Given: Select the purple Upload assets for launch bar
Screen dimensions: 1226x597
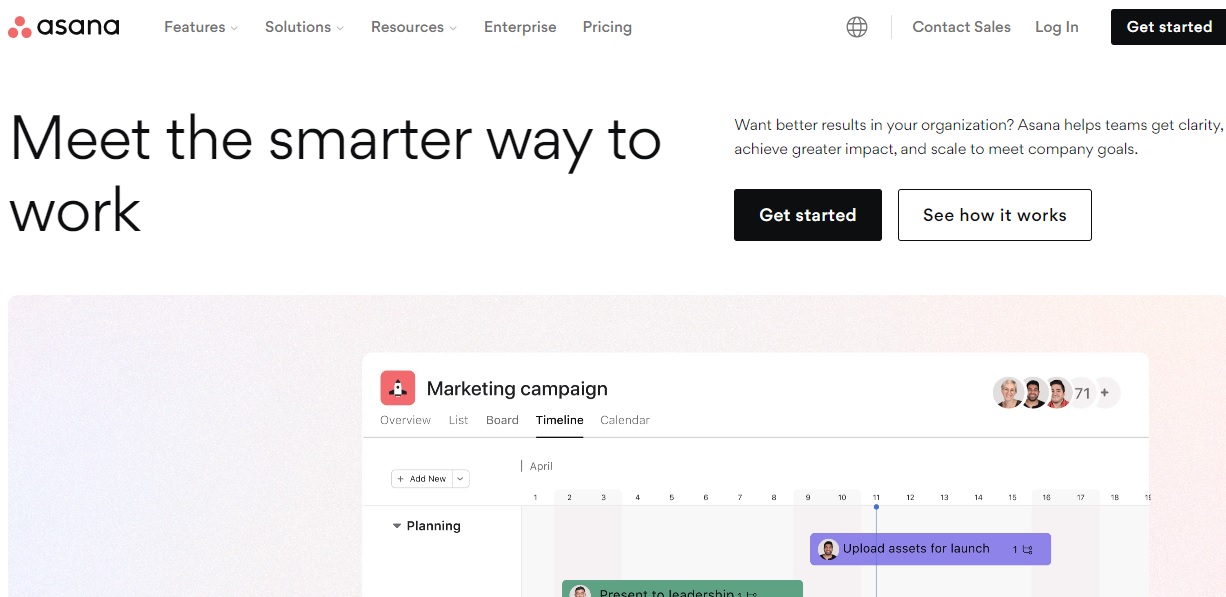Looking at the screenshot, I should [x=930, y=549].
